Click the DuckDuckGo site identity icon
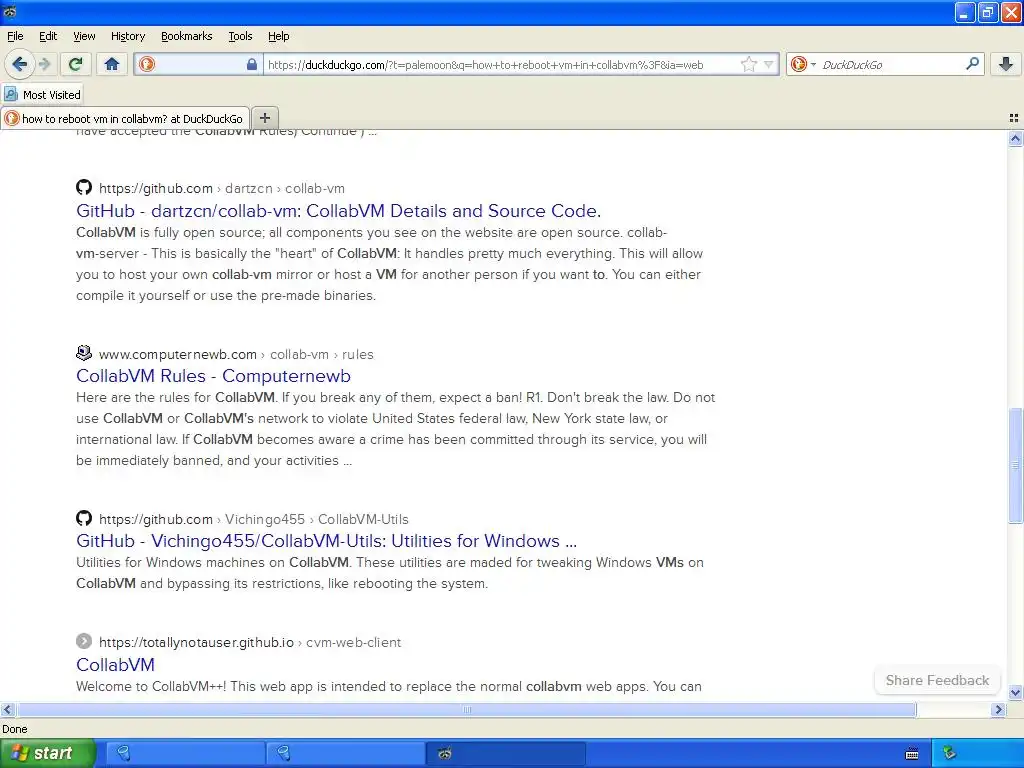The width and height of the screenshot is (1024, 768). pos(147,64)
